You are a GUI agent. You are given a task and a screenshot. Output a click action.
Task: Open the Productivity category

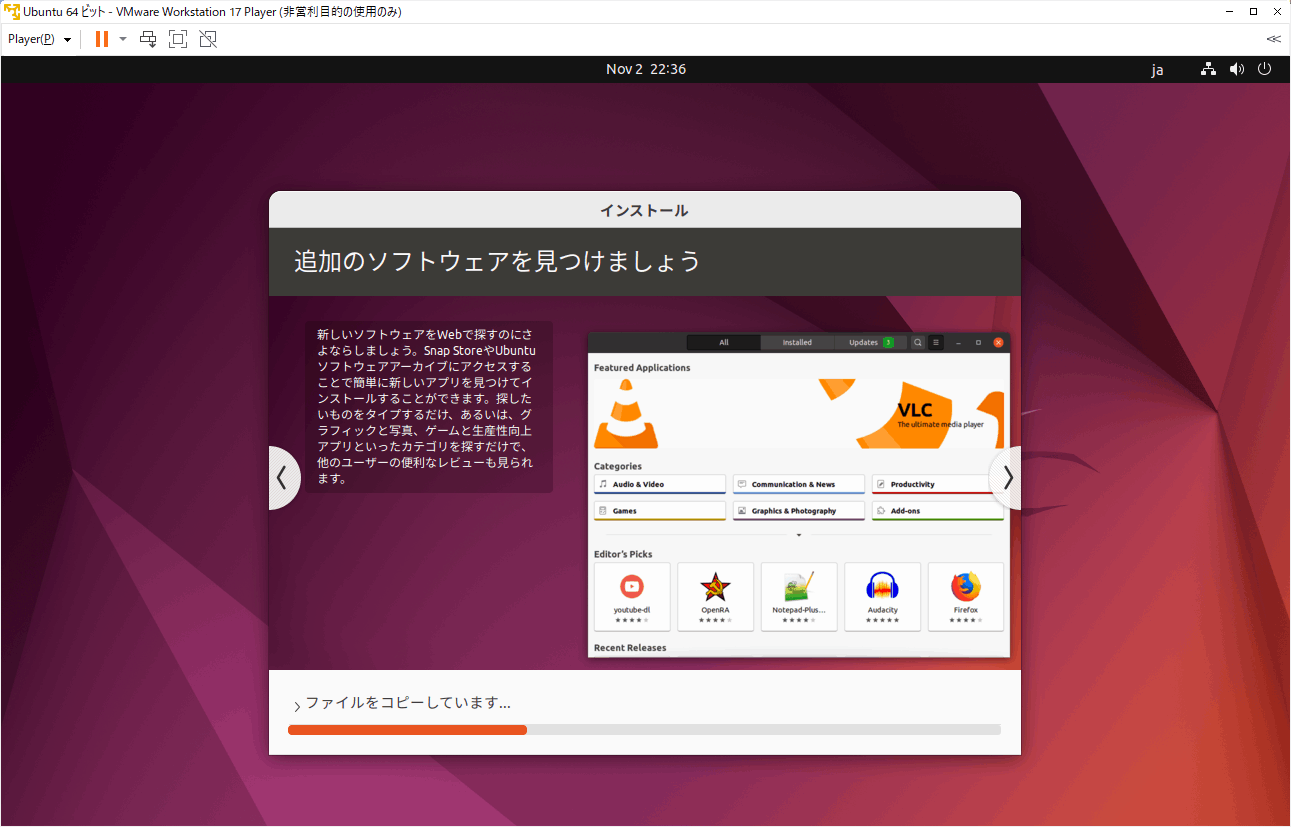point(938,485)
